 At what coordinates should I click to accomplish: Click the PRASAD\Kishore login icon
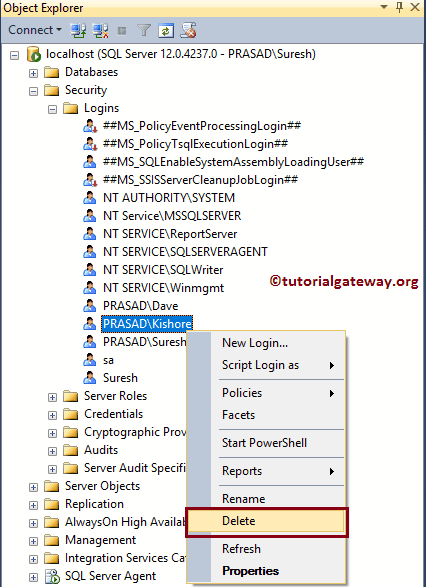(x=89, y=324)
